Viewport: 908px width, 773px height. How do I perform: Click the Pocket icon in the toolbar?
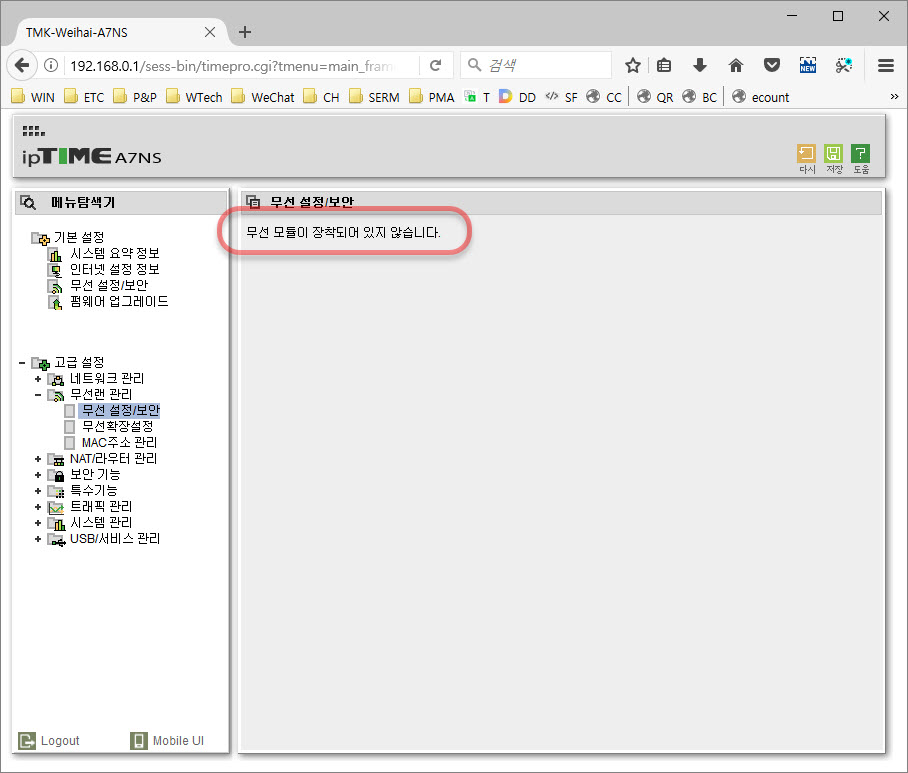click(771, 65)
